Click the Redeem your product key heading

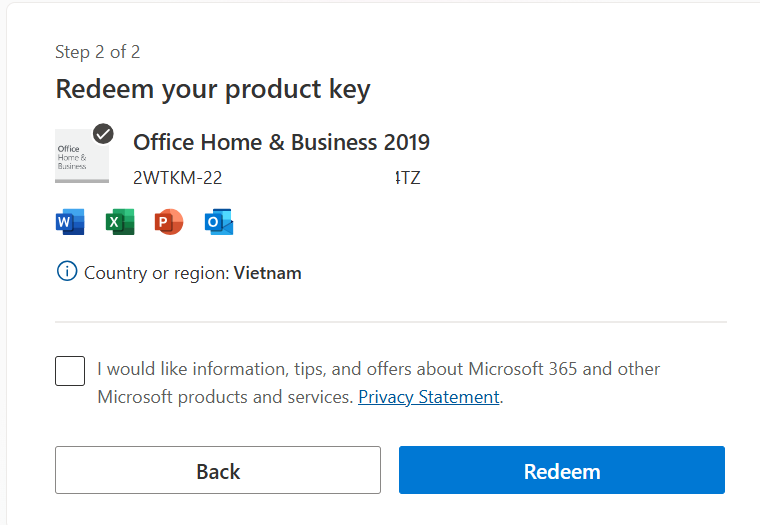coord(213,90)
